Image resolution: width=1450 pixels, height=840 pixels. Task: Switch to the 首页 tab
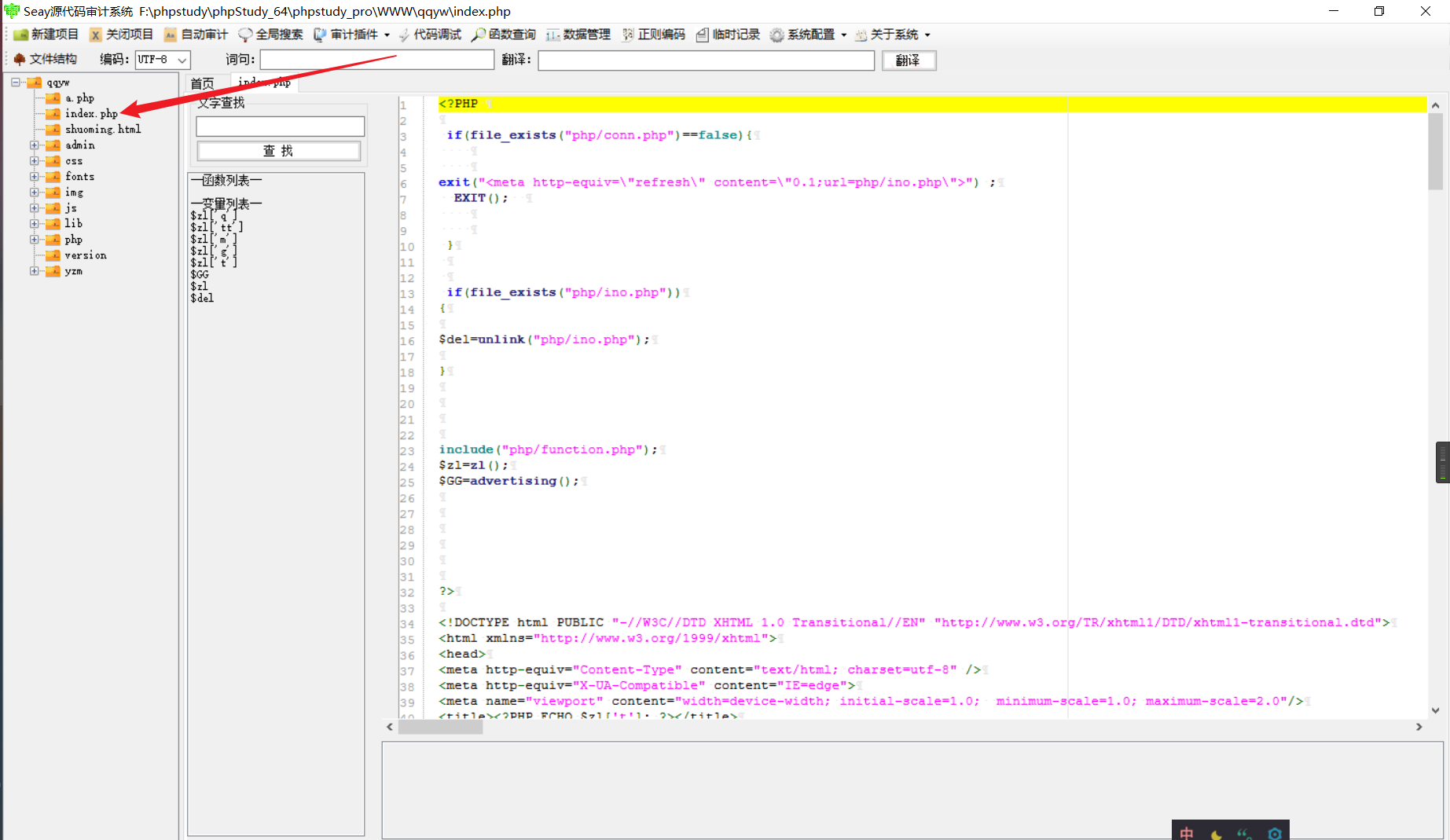point(203,83)
